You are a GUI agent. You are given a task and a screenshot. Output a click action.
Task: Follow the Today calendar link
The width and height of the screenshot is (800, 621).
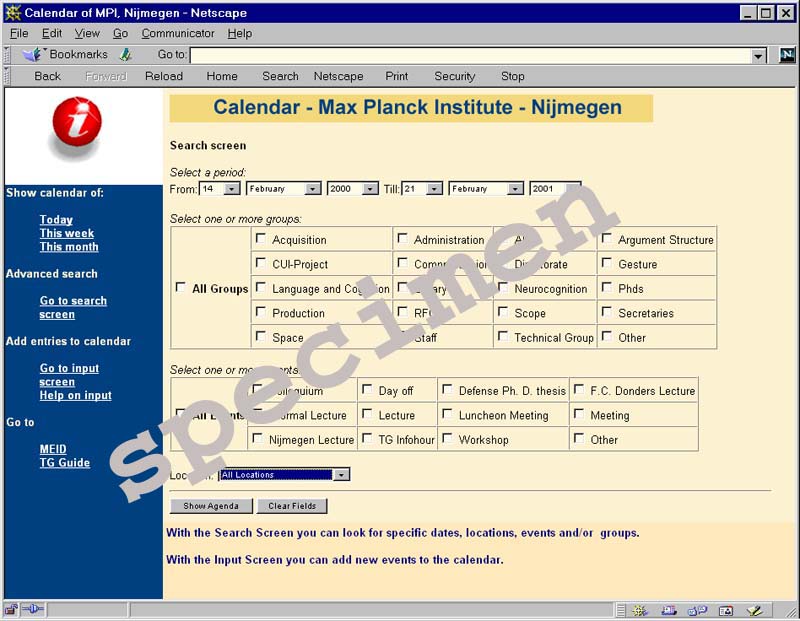click(56, 219)
